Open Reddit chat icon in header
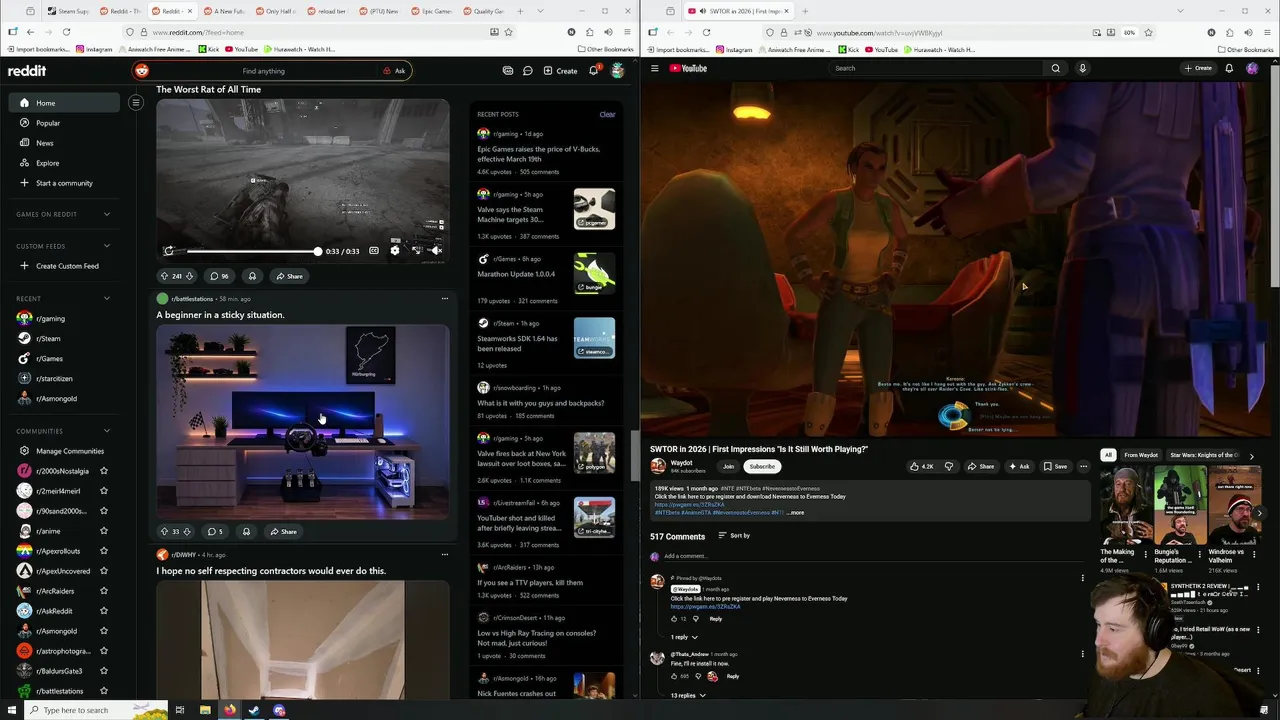The width and height of the screenshot is (1280, 720). point(527,71)
